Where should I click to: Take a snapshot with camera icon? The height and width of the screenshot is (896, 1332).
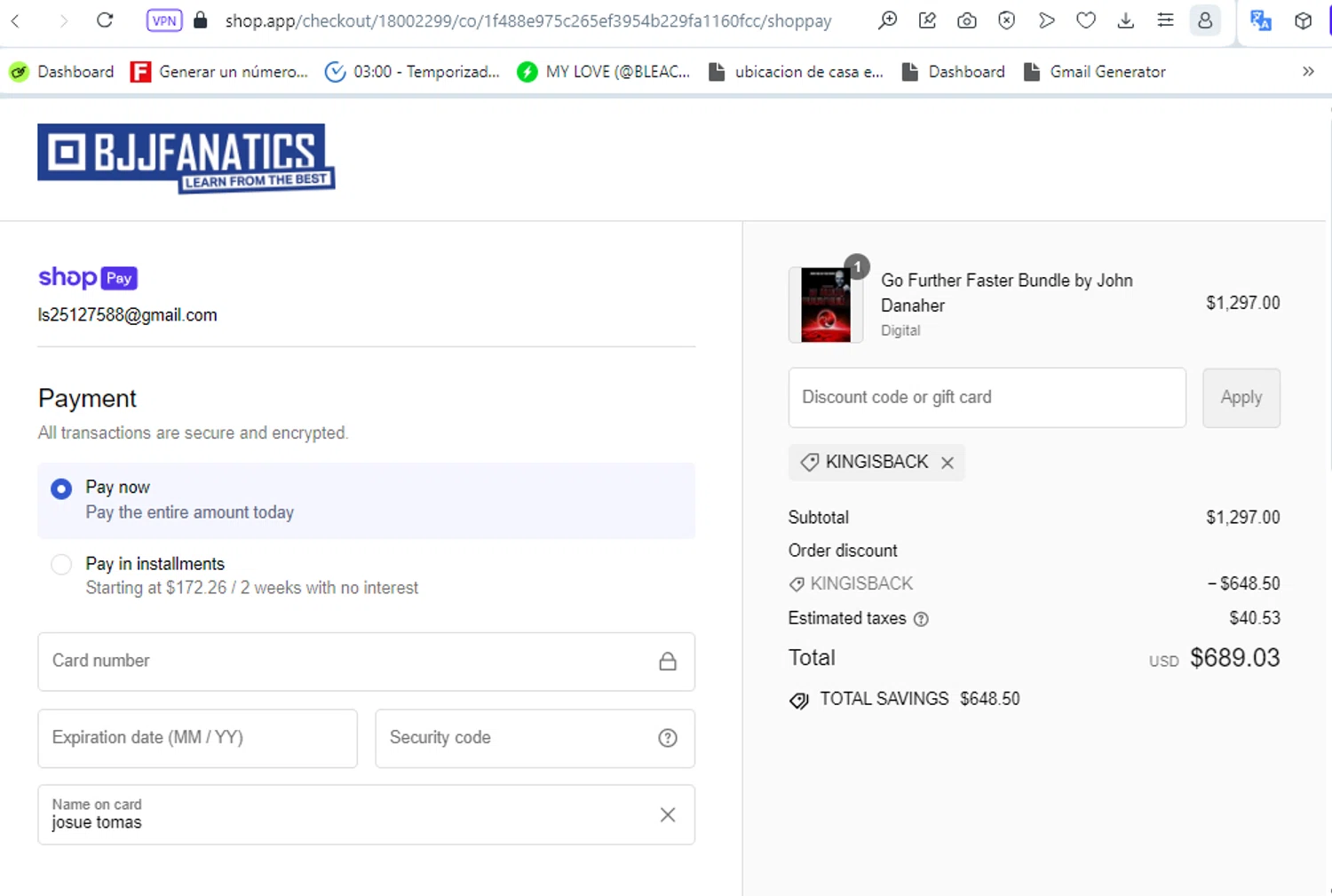pos(967,20)
